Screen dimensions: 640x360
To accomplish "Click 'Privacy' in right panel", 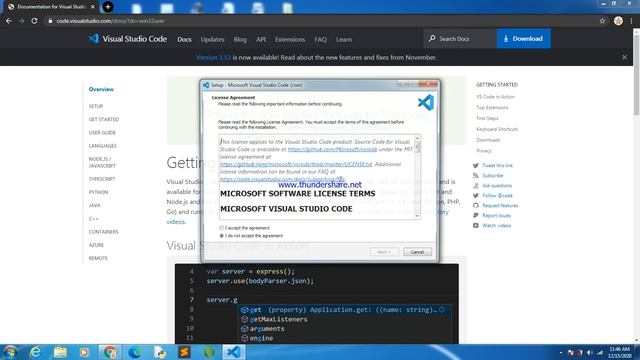I will pyautogui.click(x=484, y=151).
